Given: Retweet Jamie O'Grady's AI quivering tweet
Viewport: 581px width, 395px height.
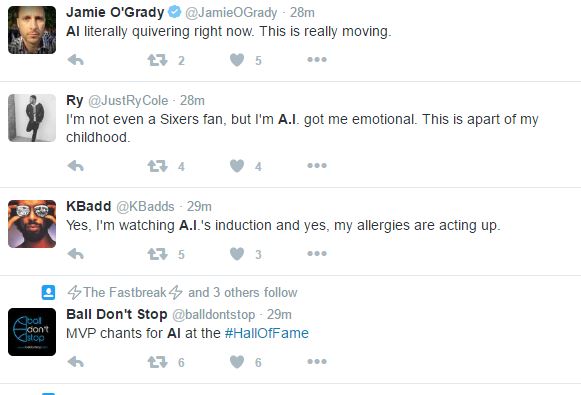Looking at the screenshot, I should tap(157, 60).
